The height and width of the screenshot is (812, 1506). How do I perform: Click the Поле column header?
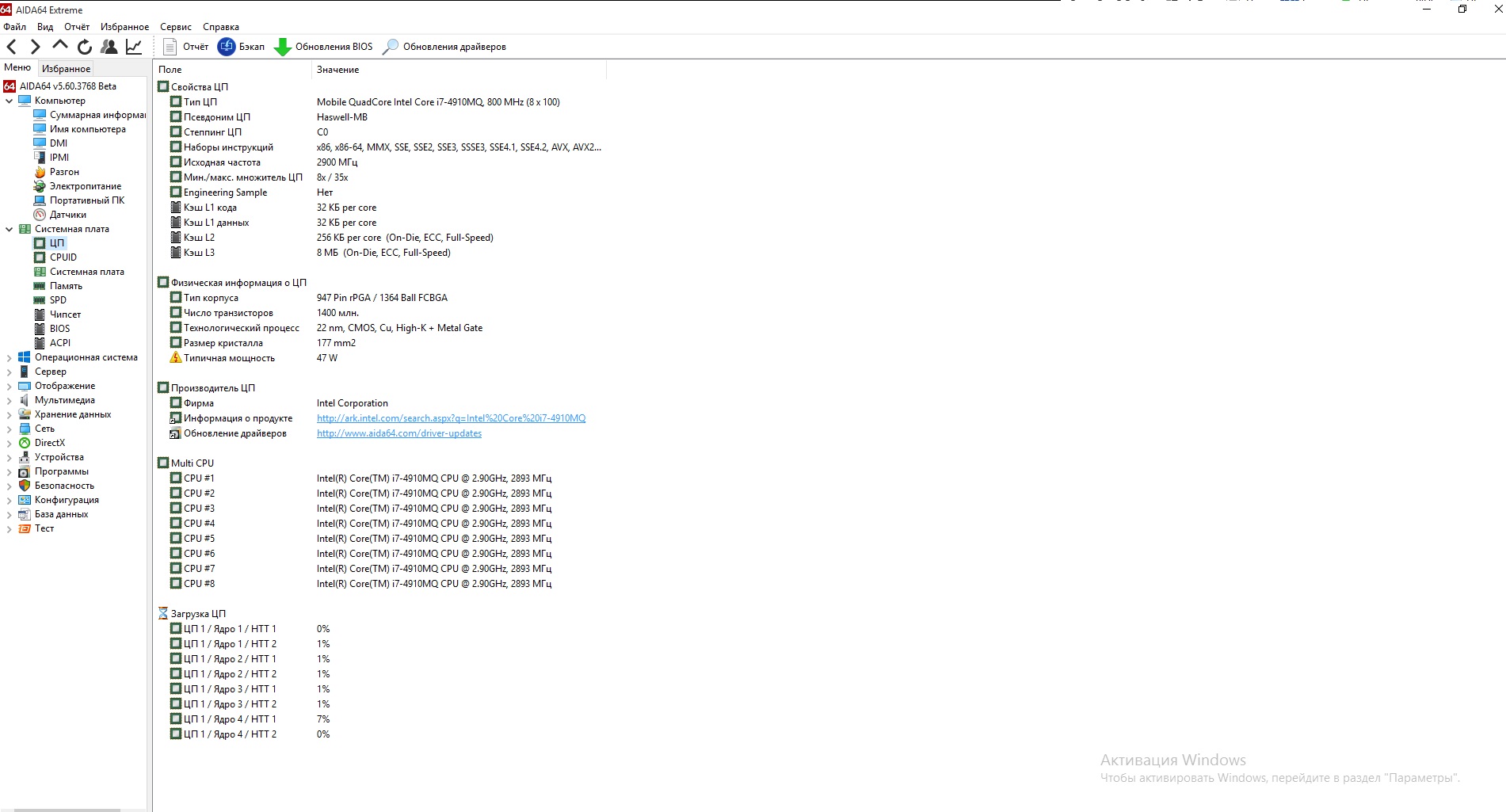point(233,70)
